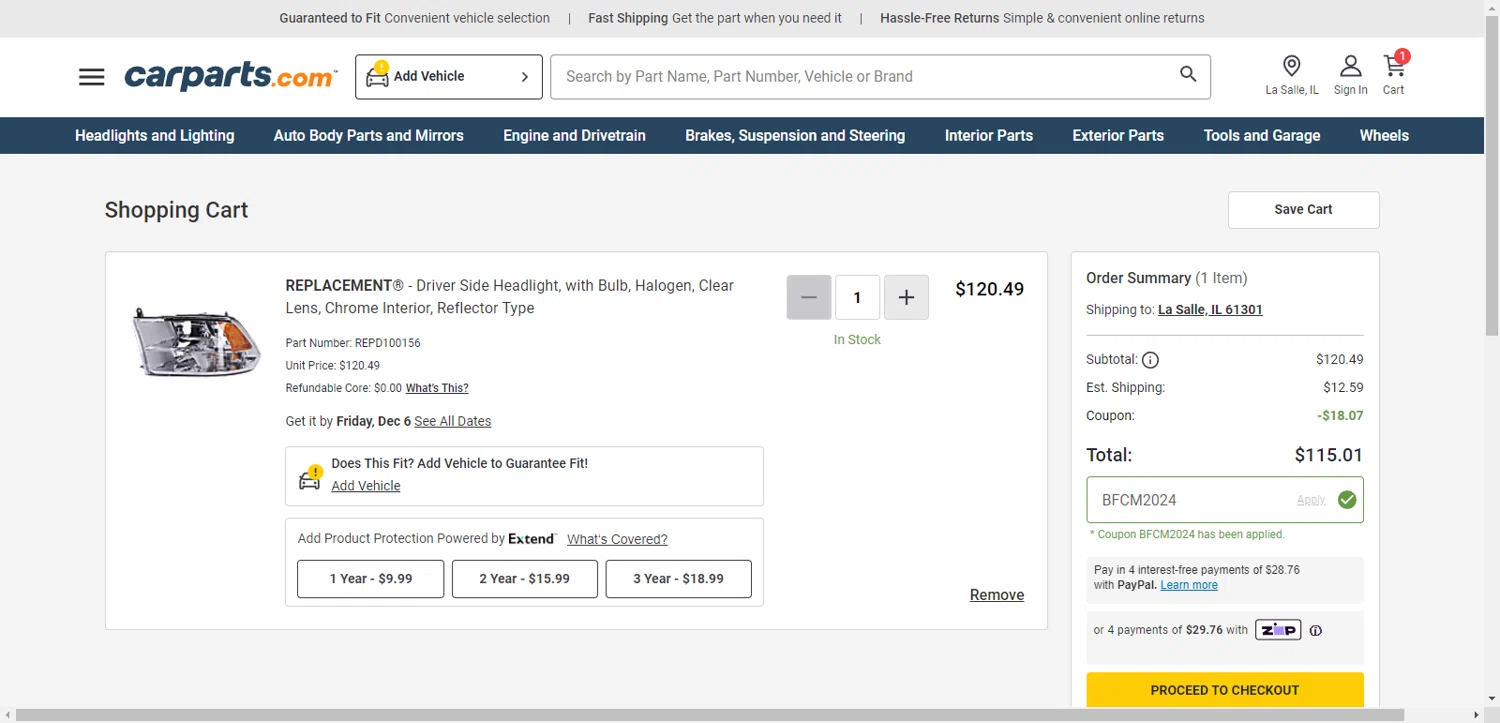Expand See All Dates delivery options

click(x=452, y=422)
